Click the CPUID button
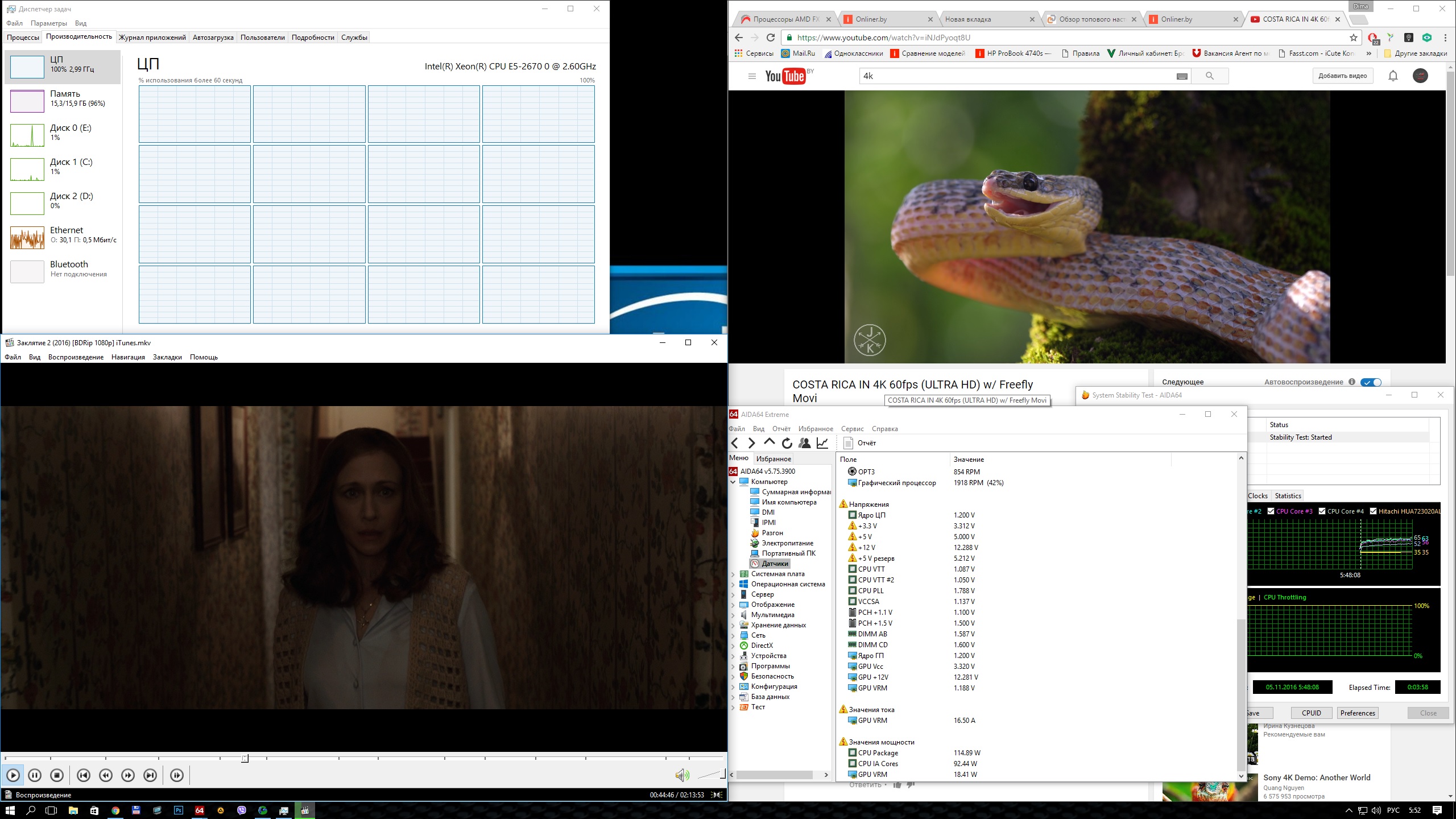This screenshot has width=1456, height=819. (1311, 713)
